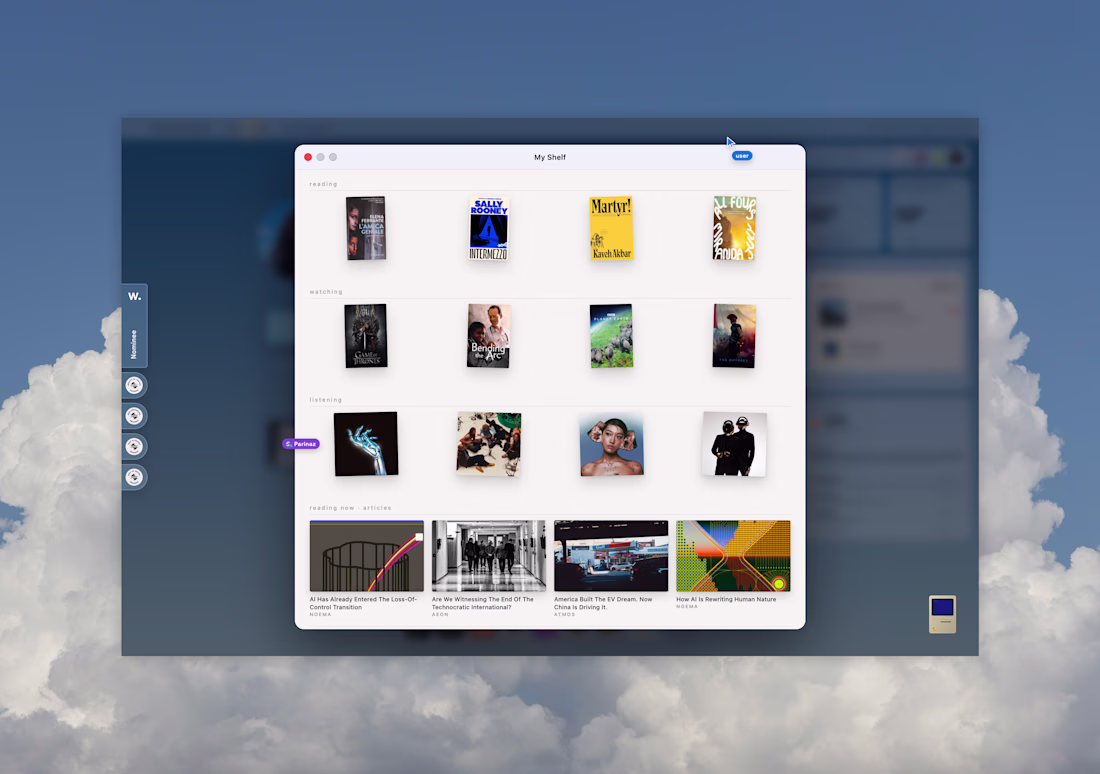This screenshot has width=1100, height=774.
Task: Select the Game of Thrones poster
Action: (x=365, y=335)
